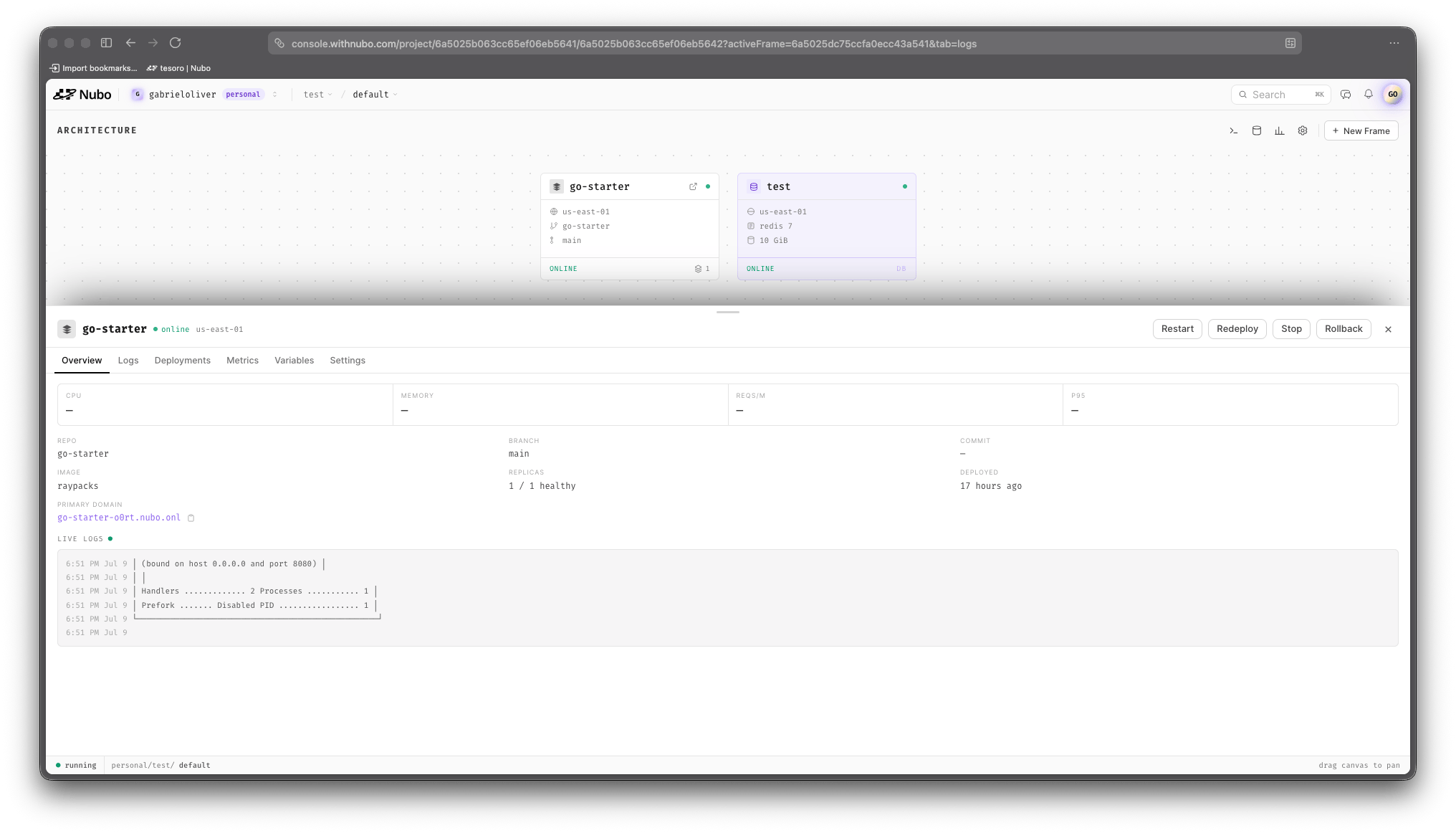Screen dimensions: 1456x833
Task: Click the go-starter card stack icon
Action: coord(557,186)
